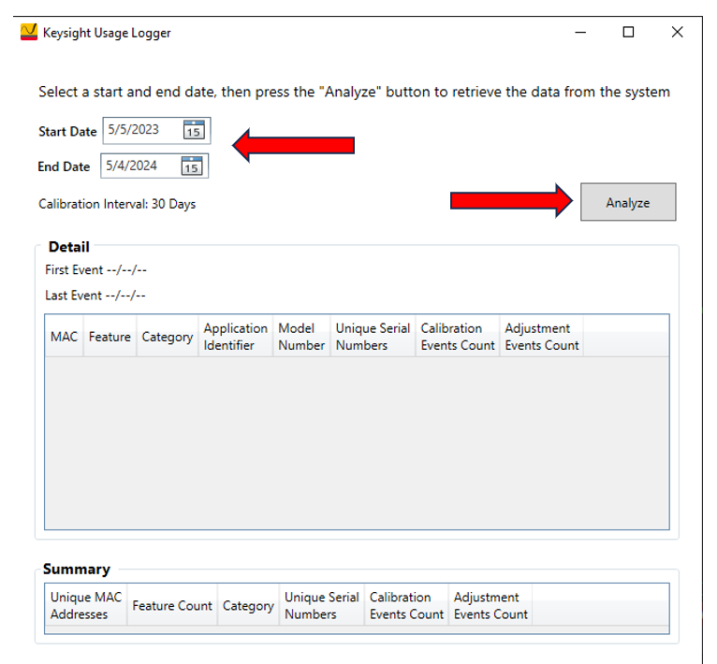
Task: Open the End Date calendar picker
Action: (x=191, y=167)
